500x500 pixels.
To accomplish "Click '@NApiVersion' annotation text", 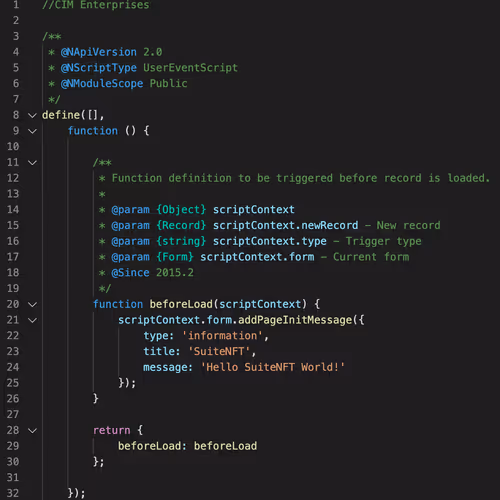I will click(x=99, y=52).
